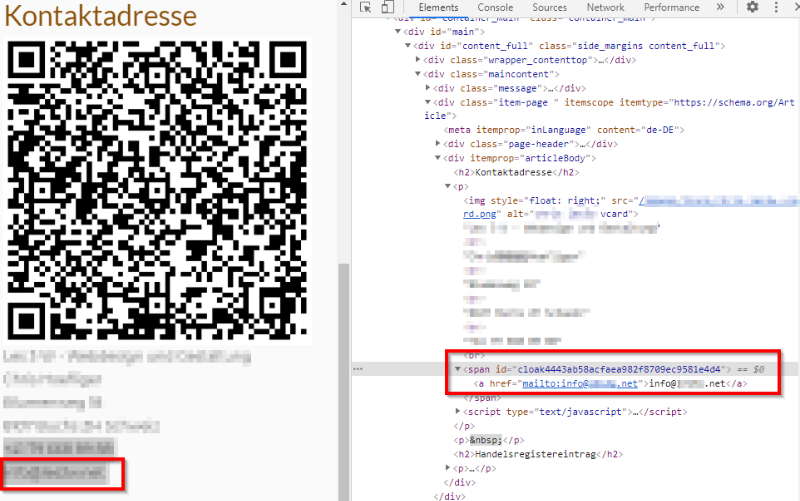Open DevTools settings gear

coord(753,7)
